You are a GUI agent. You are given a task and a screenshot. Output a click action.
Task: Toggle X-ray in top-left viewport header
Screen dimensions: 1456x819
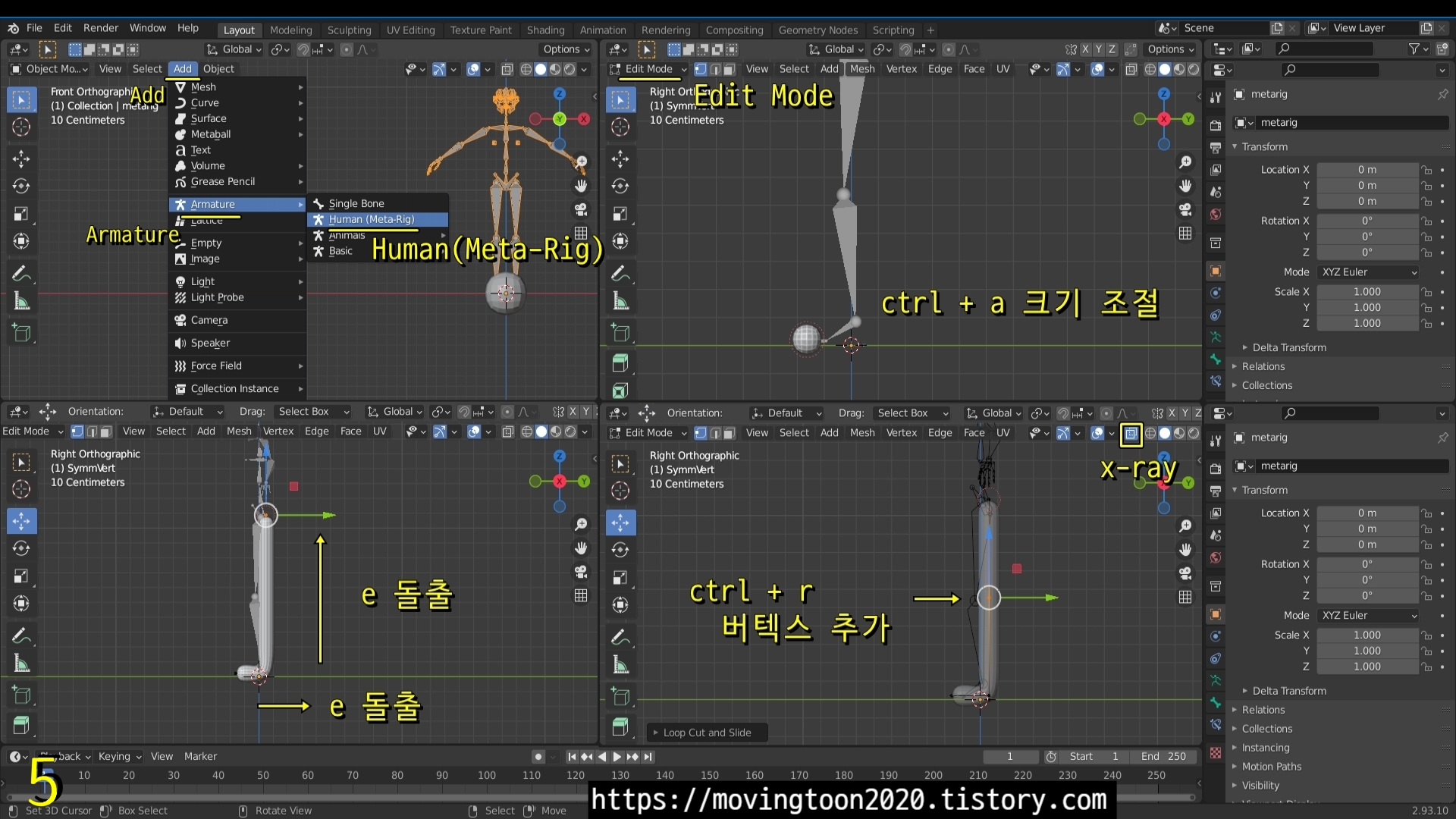[507, 69]
